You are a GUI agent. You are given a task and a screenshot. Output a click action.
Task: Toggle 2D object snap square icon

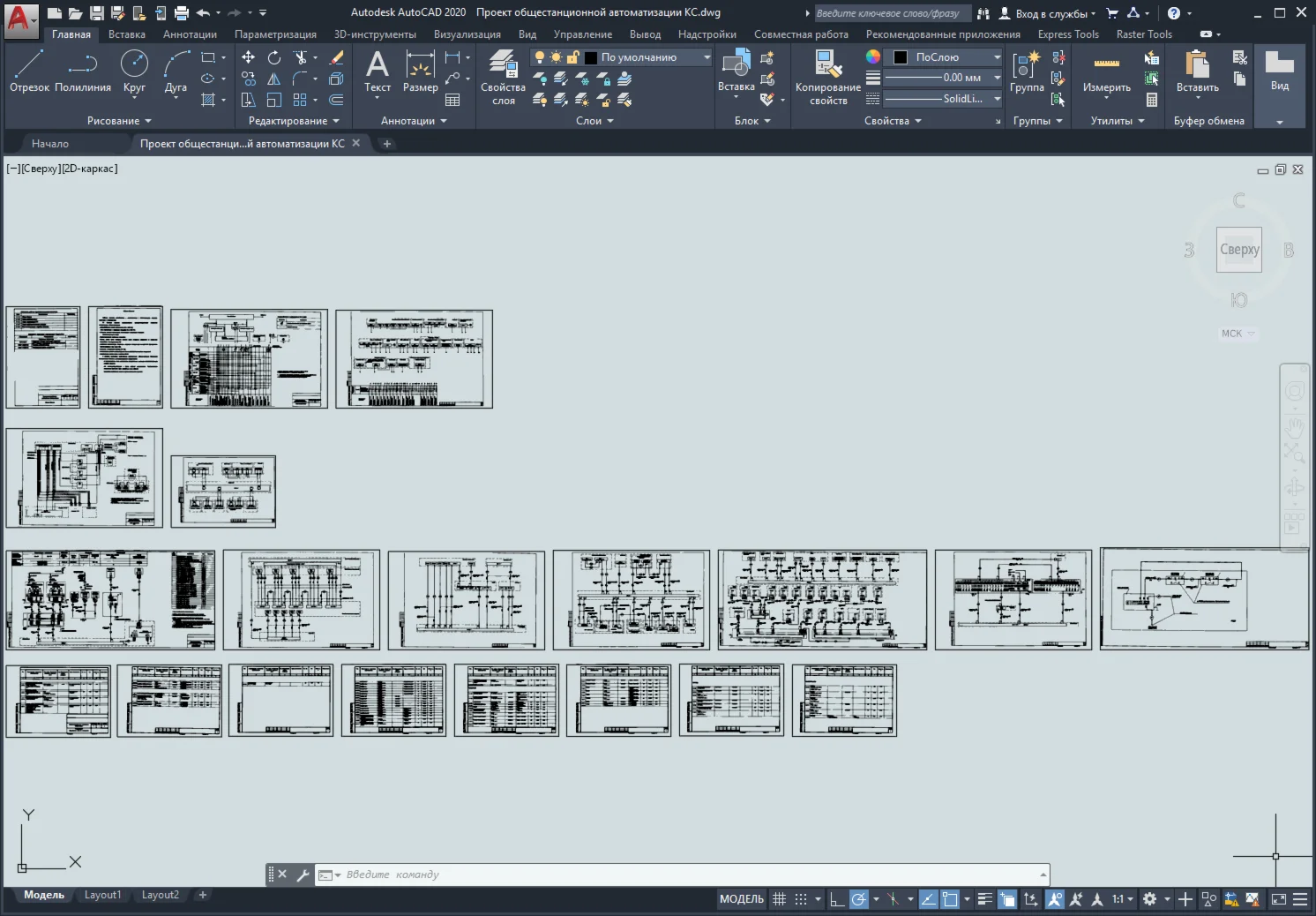tap(950, 899)
